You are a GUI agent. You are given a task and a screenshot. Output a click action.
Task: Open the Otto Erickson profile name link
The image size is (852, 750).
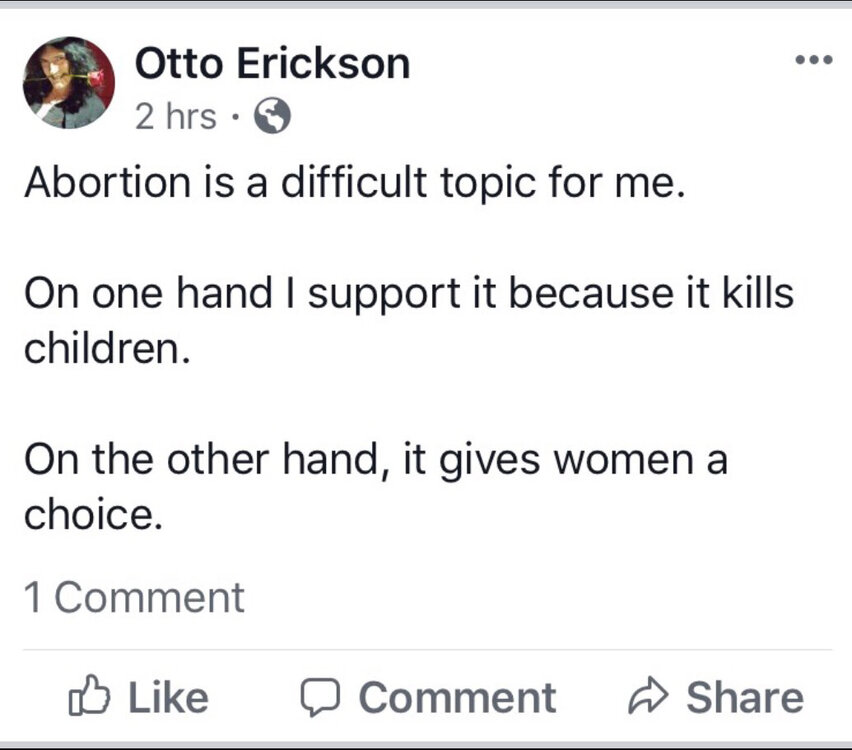tap(272, 64)
